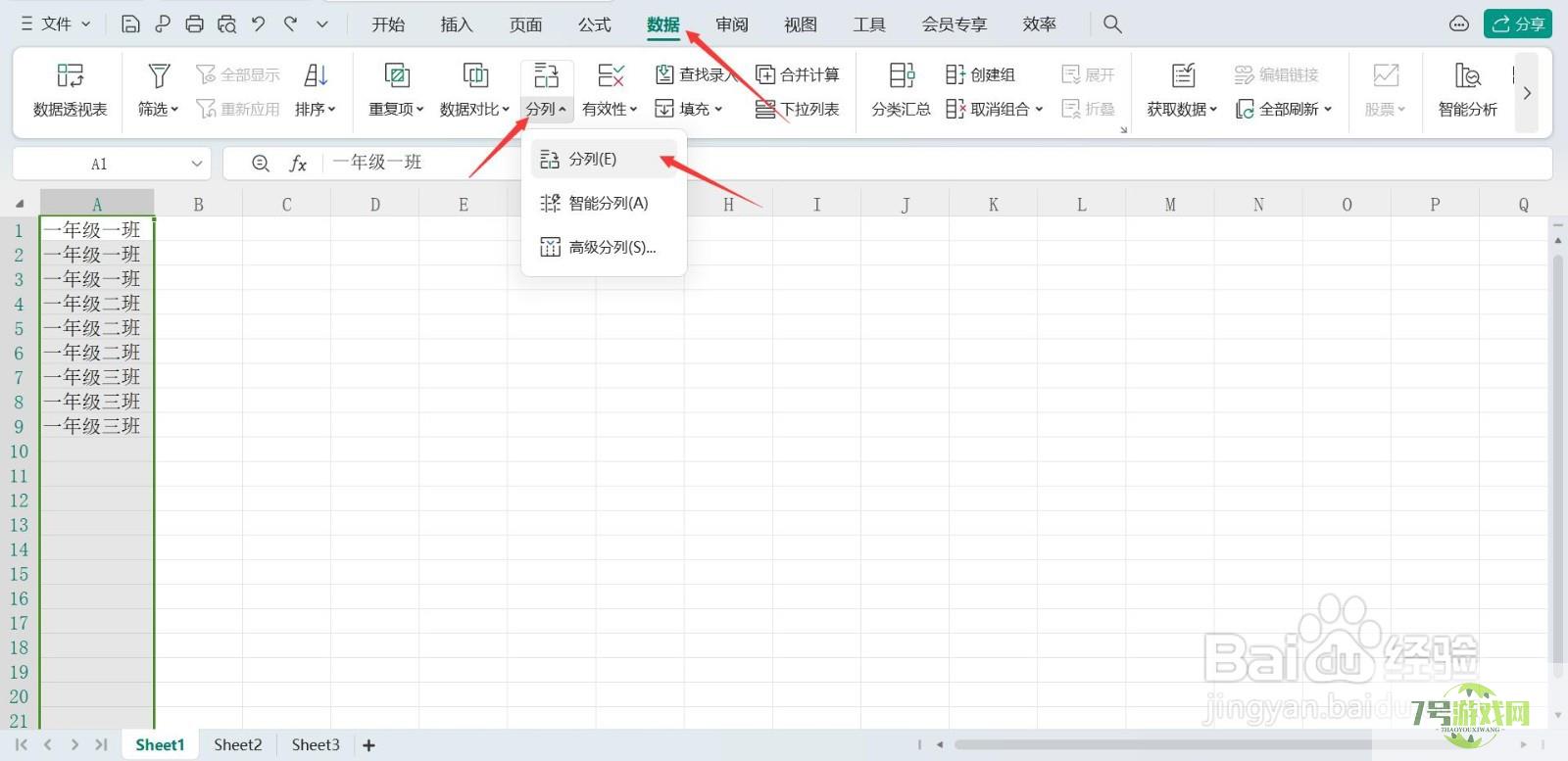Click the green 分享 button
The width and height of the screenshot is (1568, 761).
click(1517, 24)
